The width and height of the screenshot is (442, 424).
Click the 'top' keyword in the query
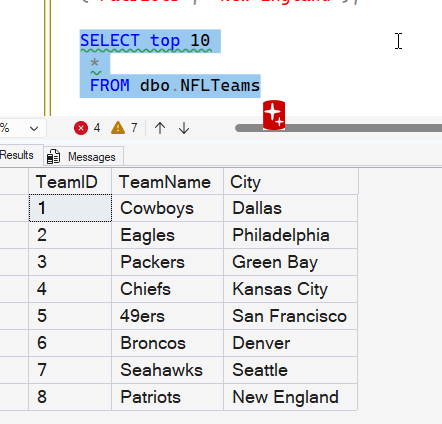[165, 41]
